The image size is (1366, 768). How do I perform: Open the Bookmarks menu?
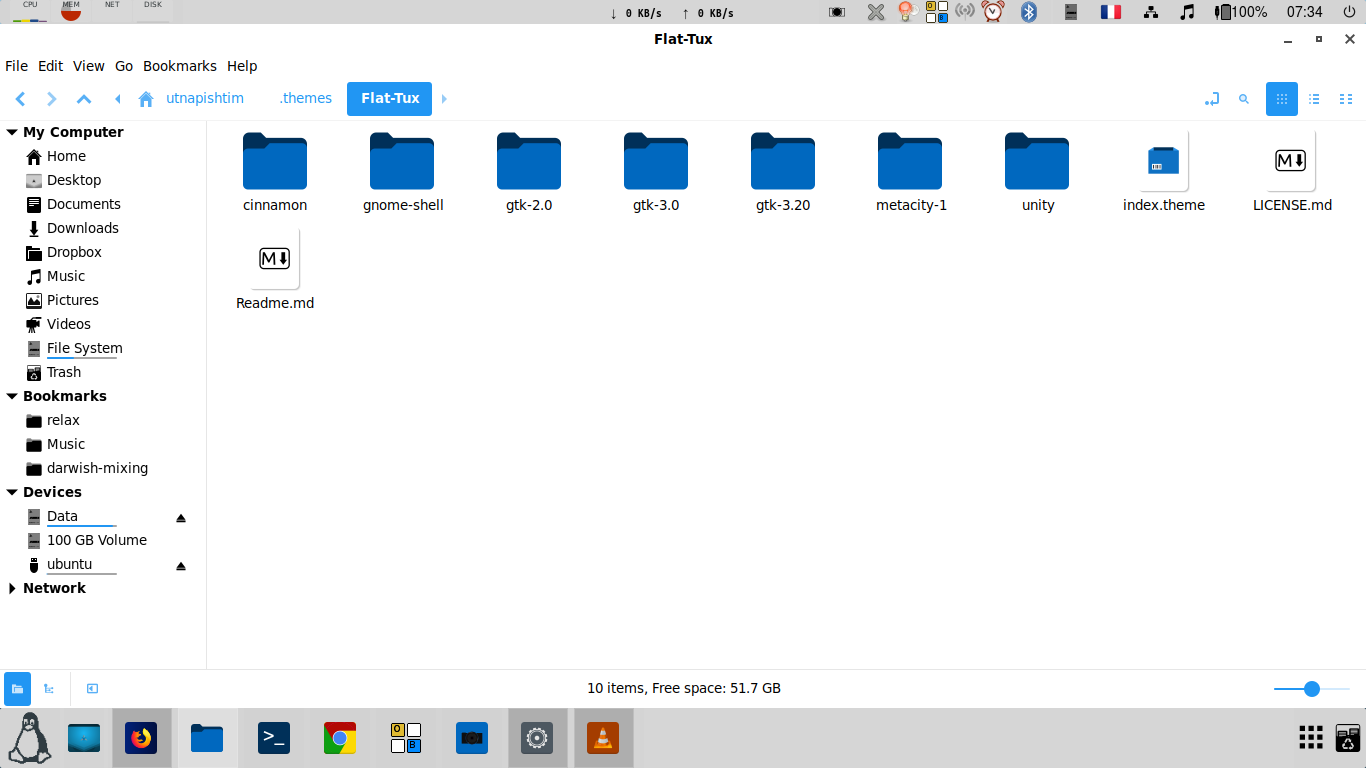180,66
